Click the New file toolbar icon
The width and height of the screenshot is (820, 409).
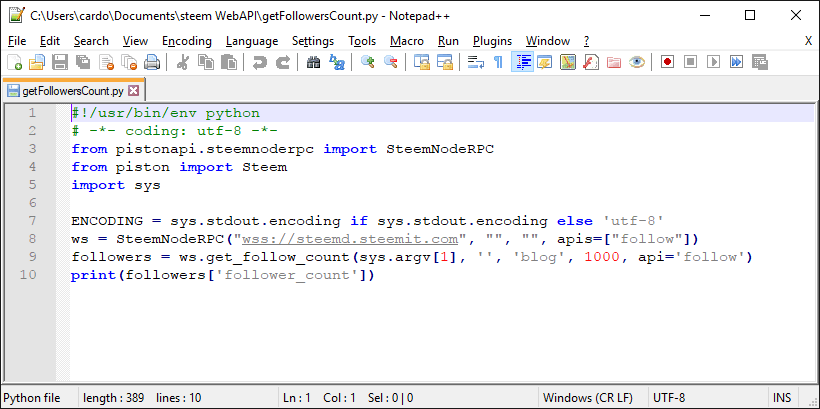(15, 62)
